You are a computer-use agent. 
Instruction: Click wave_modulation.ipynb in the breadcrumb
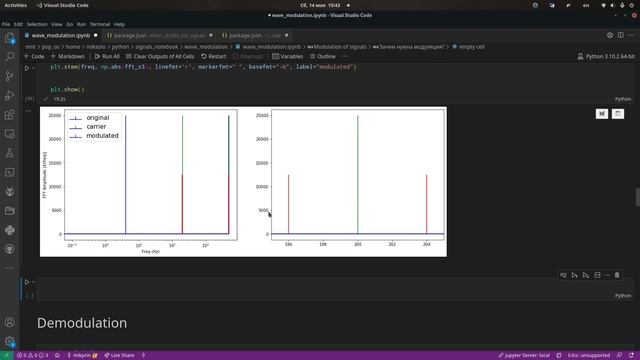(268, 47)
